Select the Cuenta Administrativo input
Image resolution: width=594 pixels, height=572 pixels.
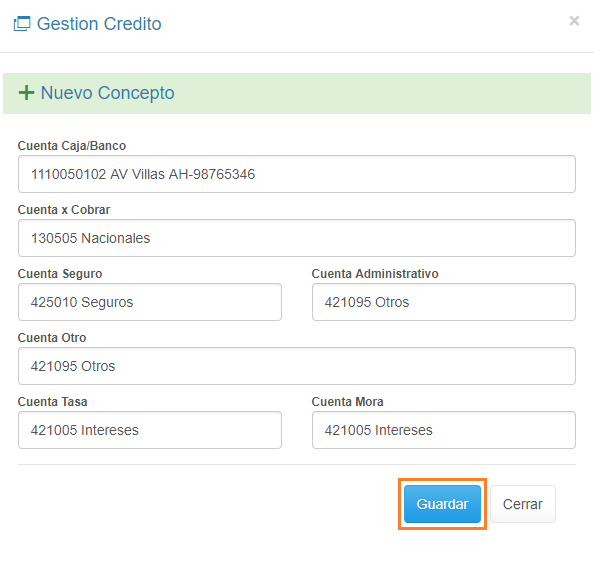444,302
